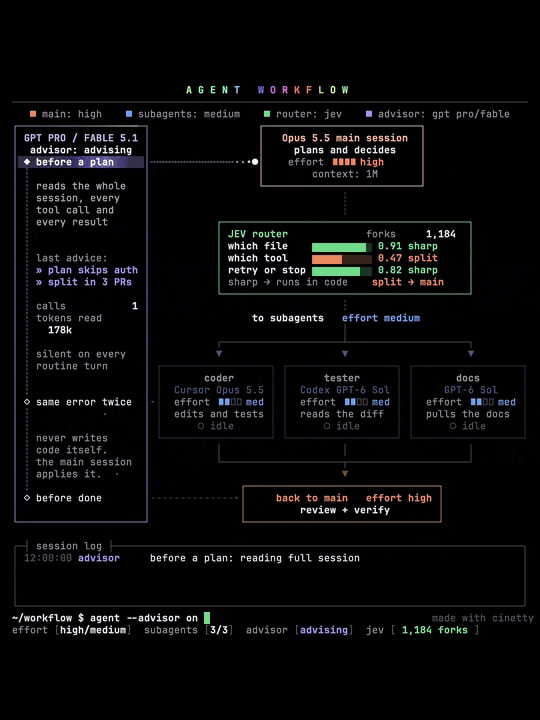Click the idle circle in the docs box

(453, 426)
